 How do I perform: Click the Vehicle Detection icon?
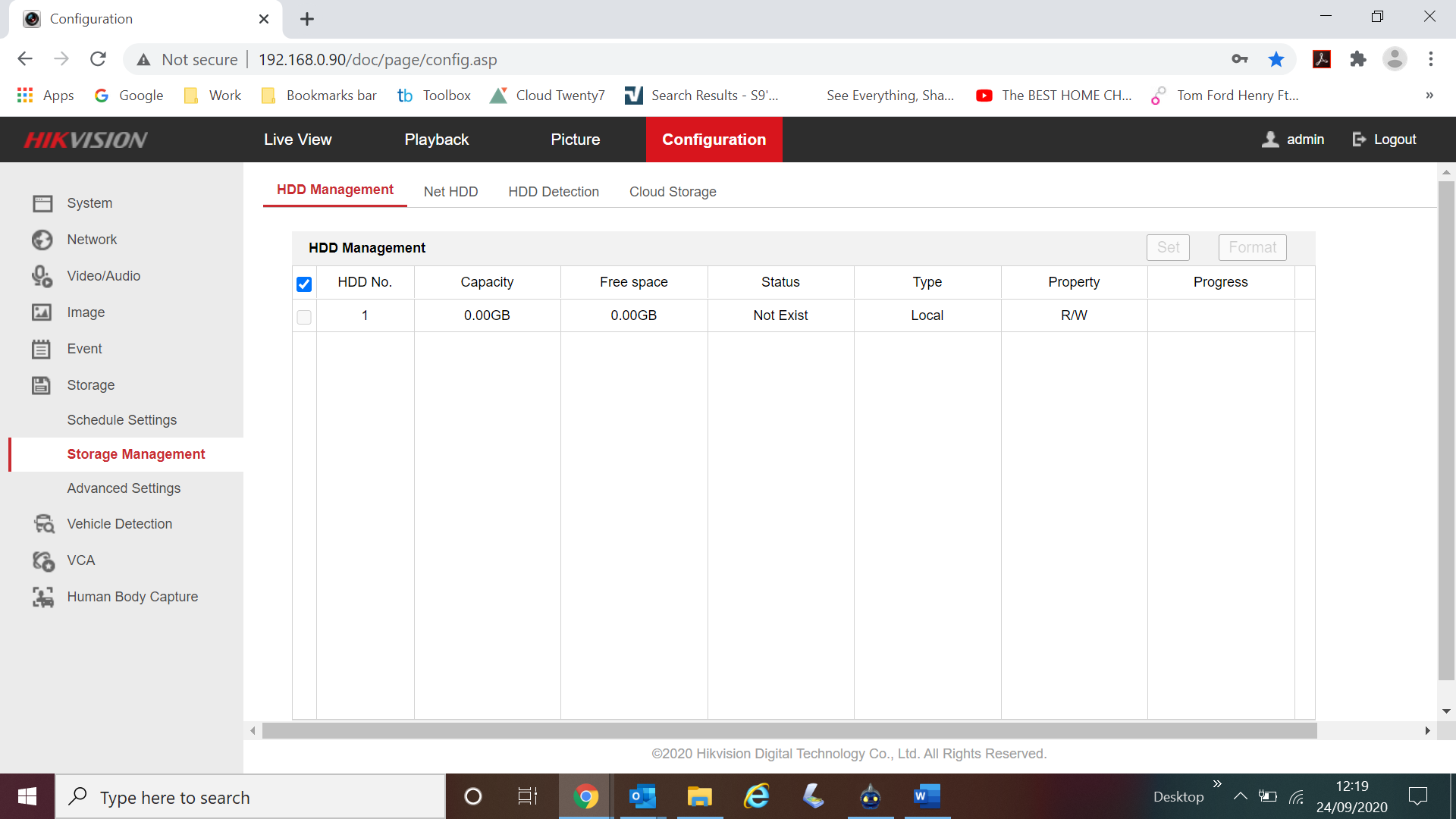tap(43, 524)
